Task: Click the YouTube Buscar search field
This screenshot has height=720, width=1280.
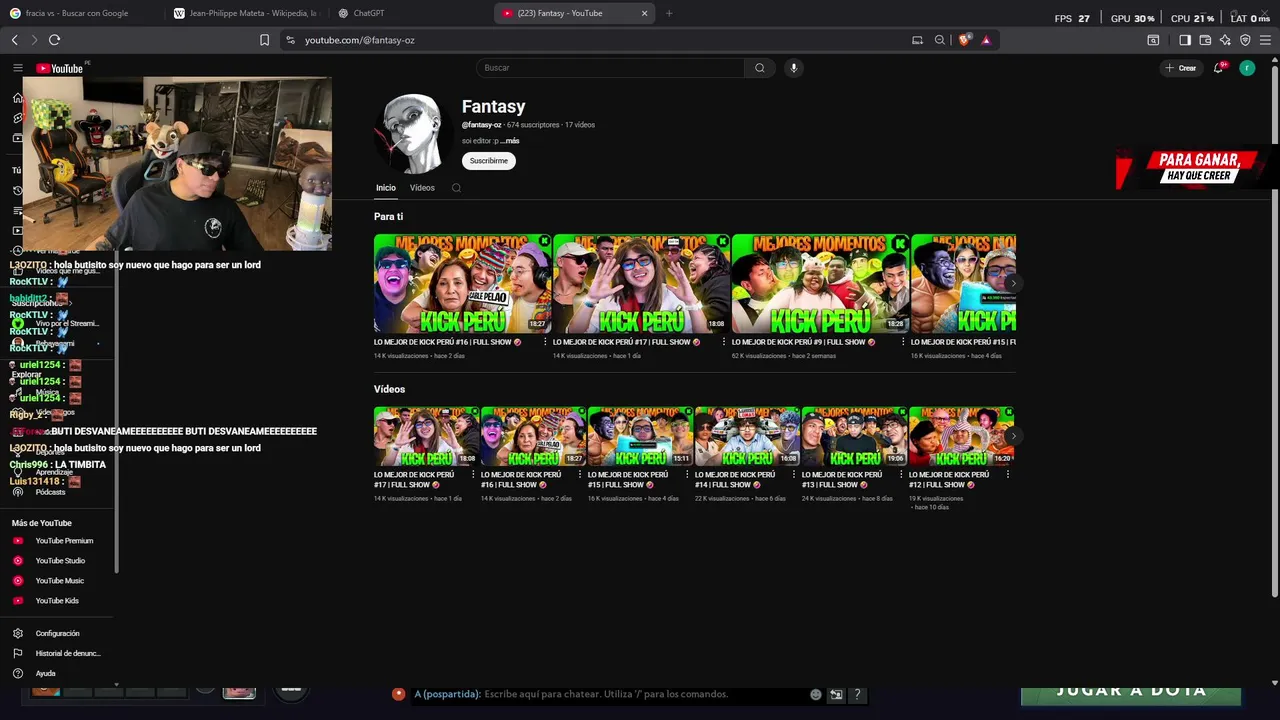Action: coord(610,68)
